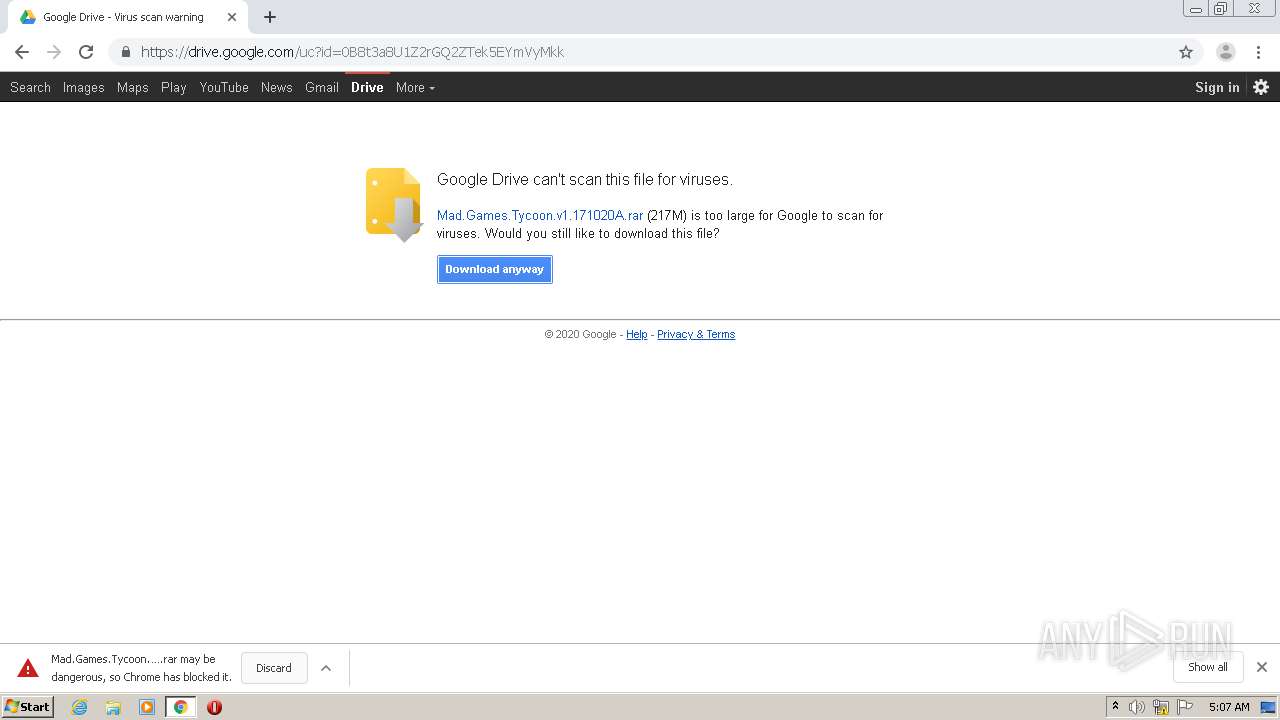Discard the blocked download
The height and width of the screenshot is (720, 1280).
(x=274, y=668)
